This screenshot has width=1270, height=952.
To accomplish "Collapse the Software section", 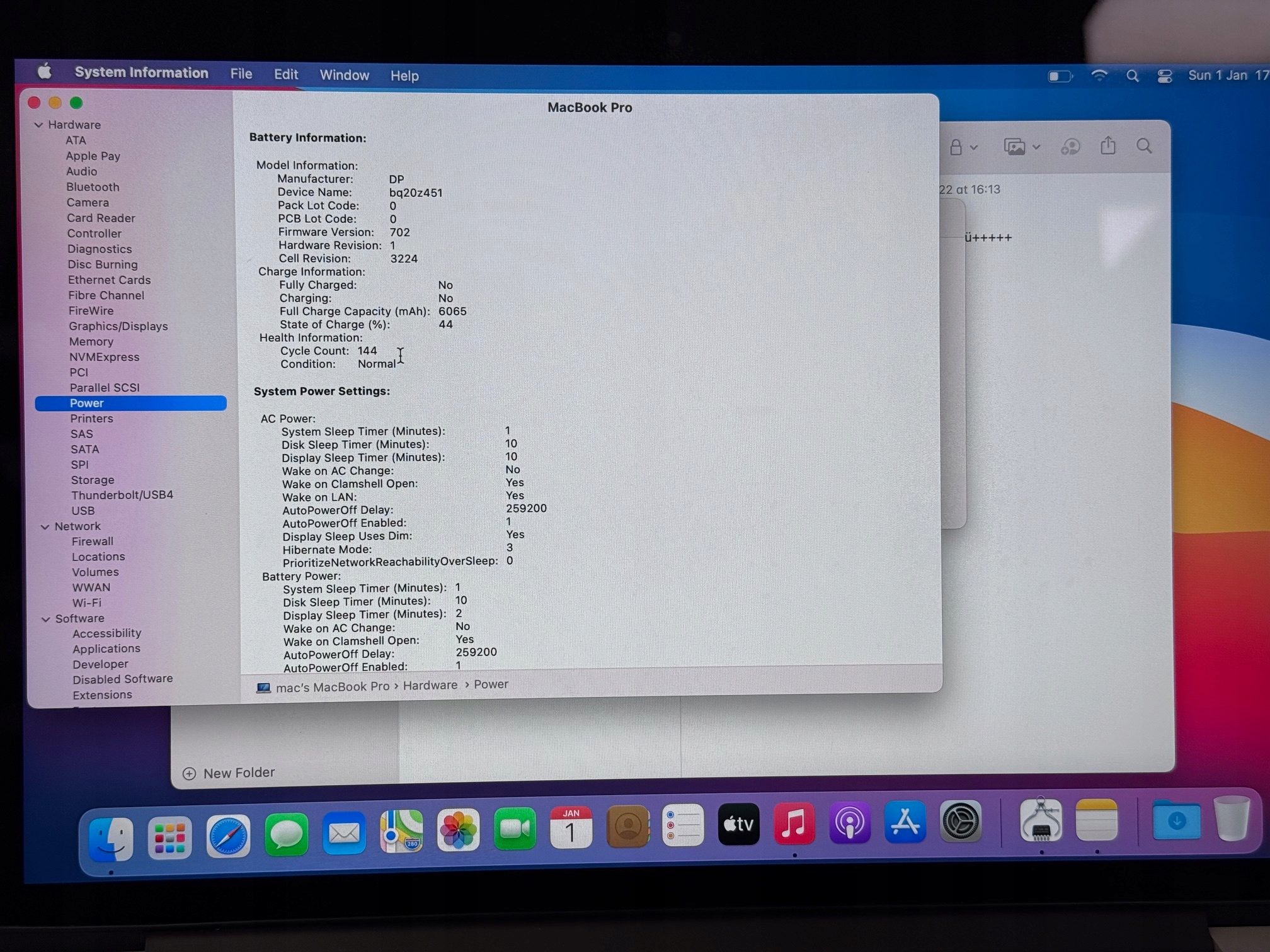I will (45, 619).
